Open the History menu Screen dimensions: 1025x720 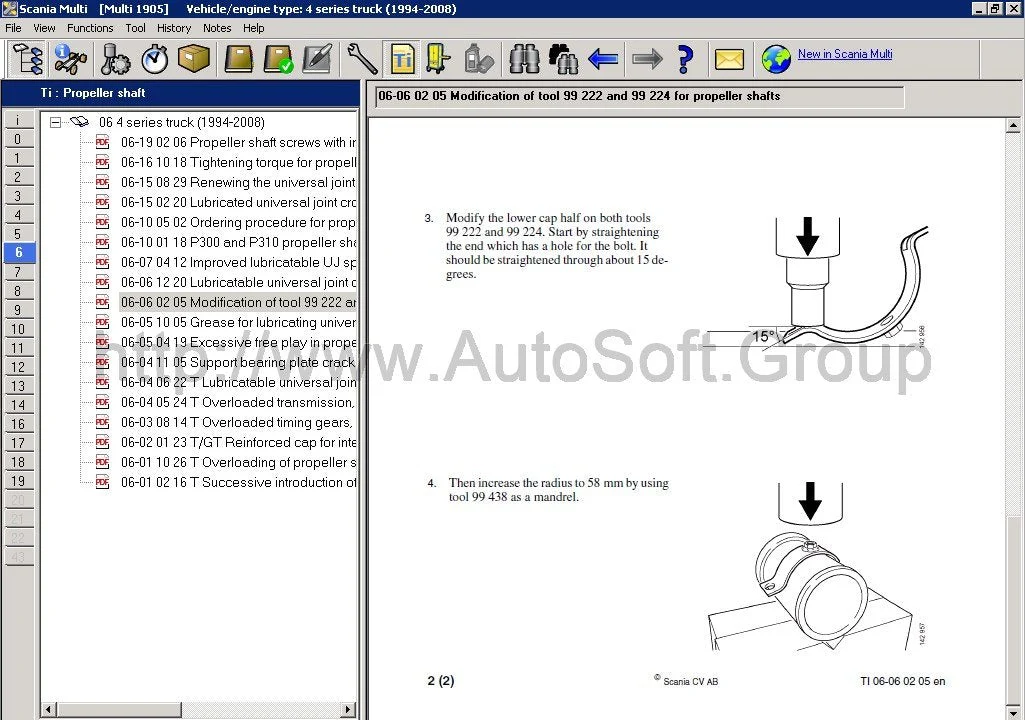pyautogui.click(x=174, y=28)
